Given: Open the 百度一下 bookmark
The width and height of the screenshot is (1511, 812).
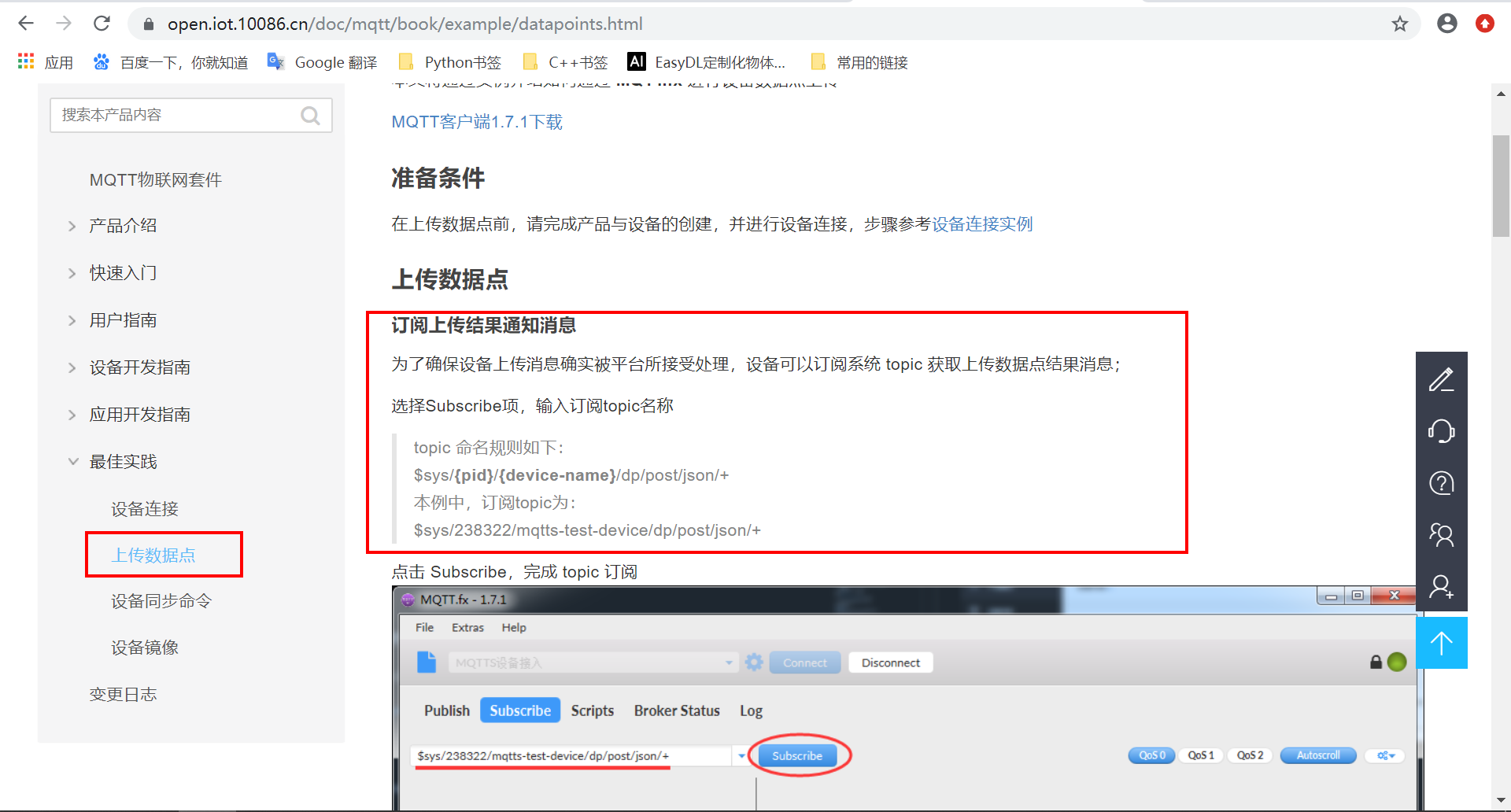Looking at the screenshot, I should [x=171, y=62].
